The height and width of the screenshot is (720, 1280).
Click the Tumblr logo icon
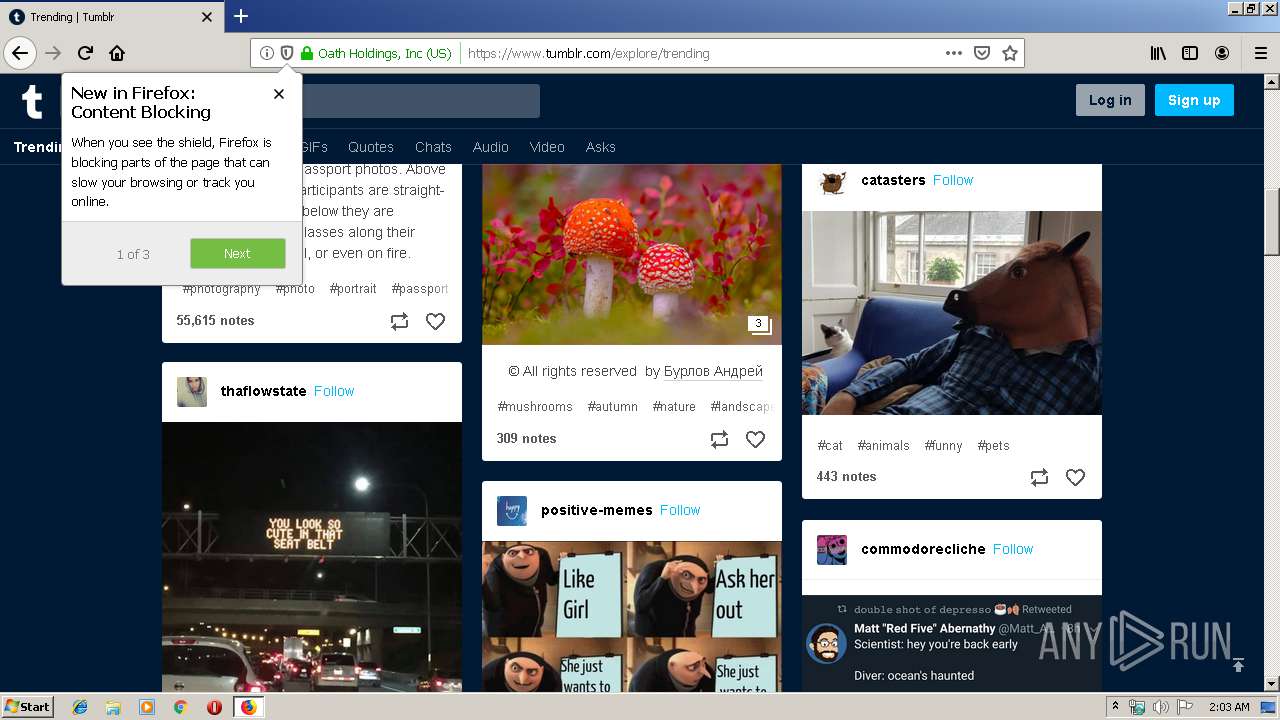tap(32, 101)
